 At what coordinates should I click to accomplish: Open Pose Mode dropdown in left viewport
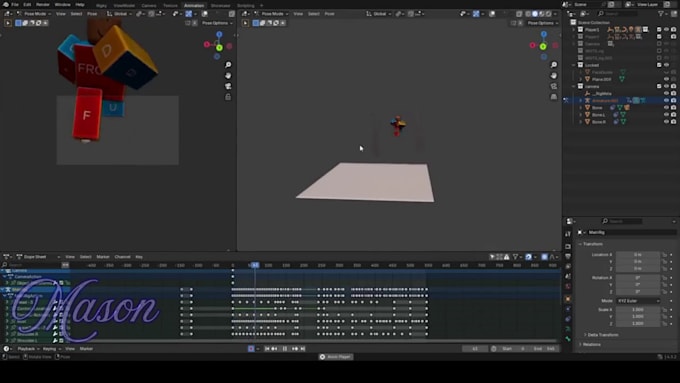(34, 14)
